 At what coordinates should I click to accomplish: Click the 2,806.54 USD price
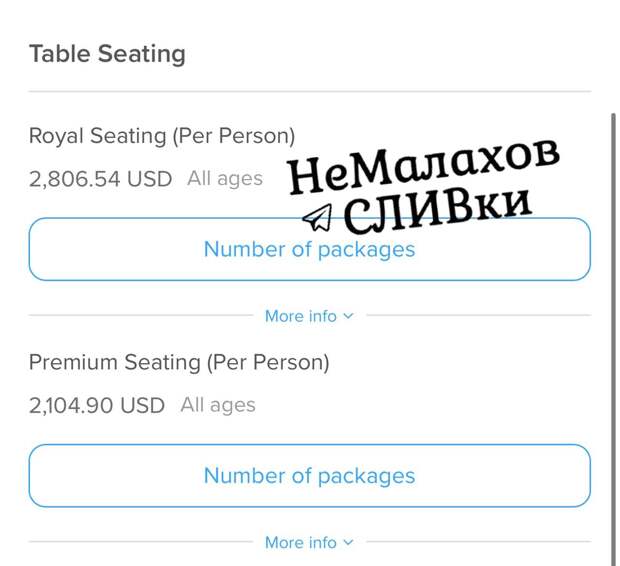point(100,179)
